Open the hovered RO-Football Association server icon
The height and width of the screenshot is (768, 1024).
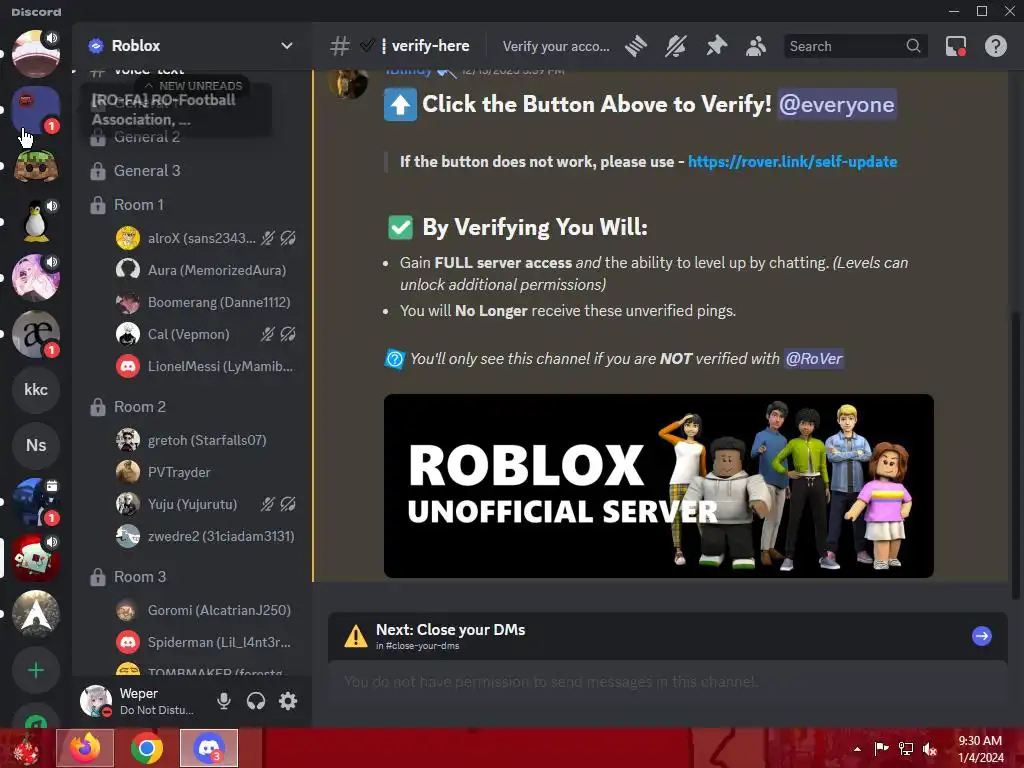click(36, 110)
